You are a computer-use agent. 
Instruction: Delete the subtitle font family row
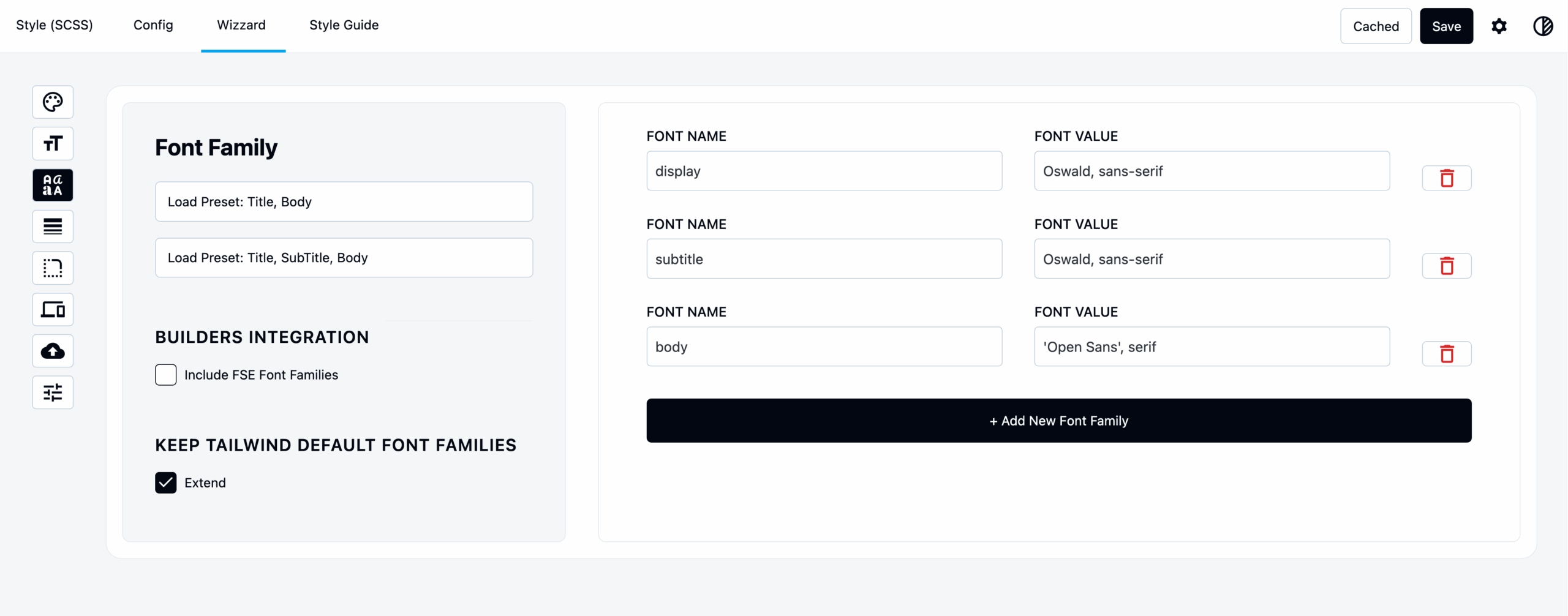1447,266
